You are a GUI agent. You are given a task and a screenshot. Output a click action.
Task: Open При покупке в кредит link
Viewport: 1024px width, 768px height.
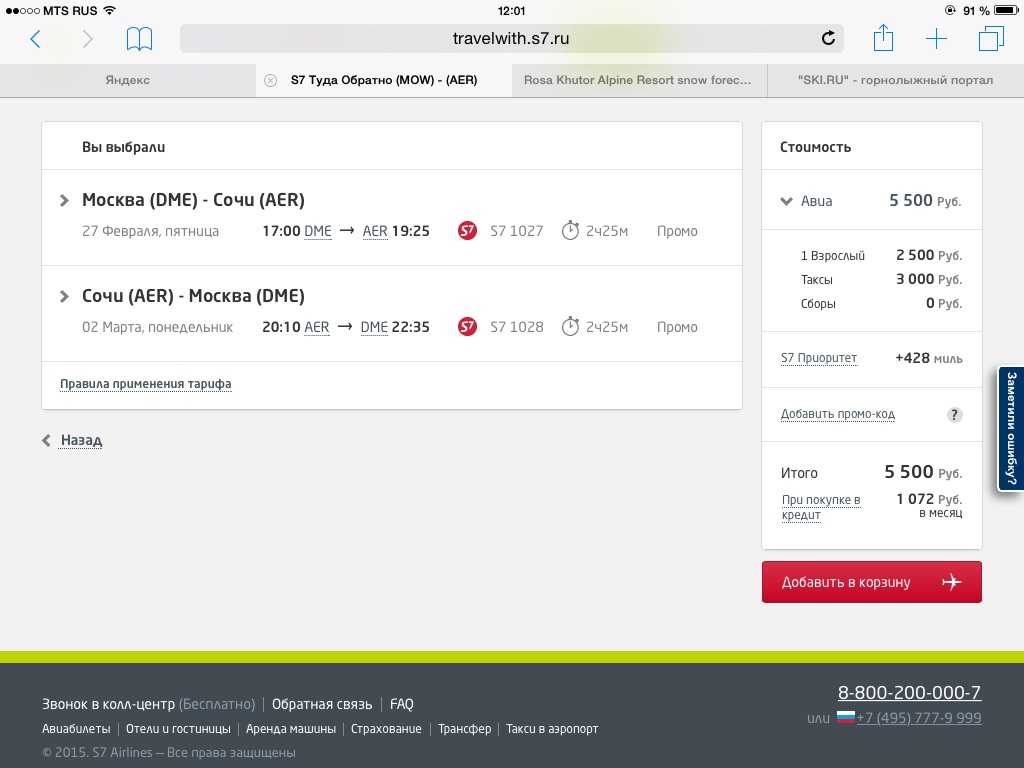821,507
